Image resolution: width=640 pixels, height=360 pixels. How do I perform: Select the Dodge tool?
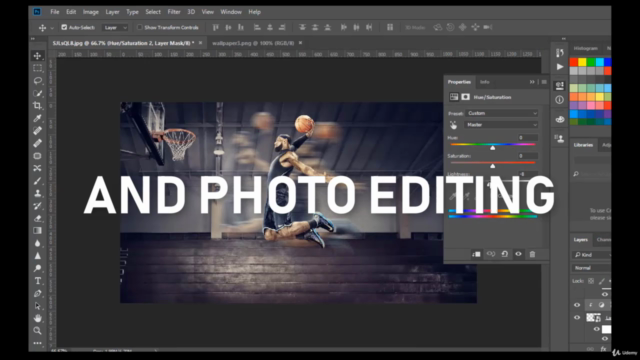pyautogui.click(x=38, y=268)
